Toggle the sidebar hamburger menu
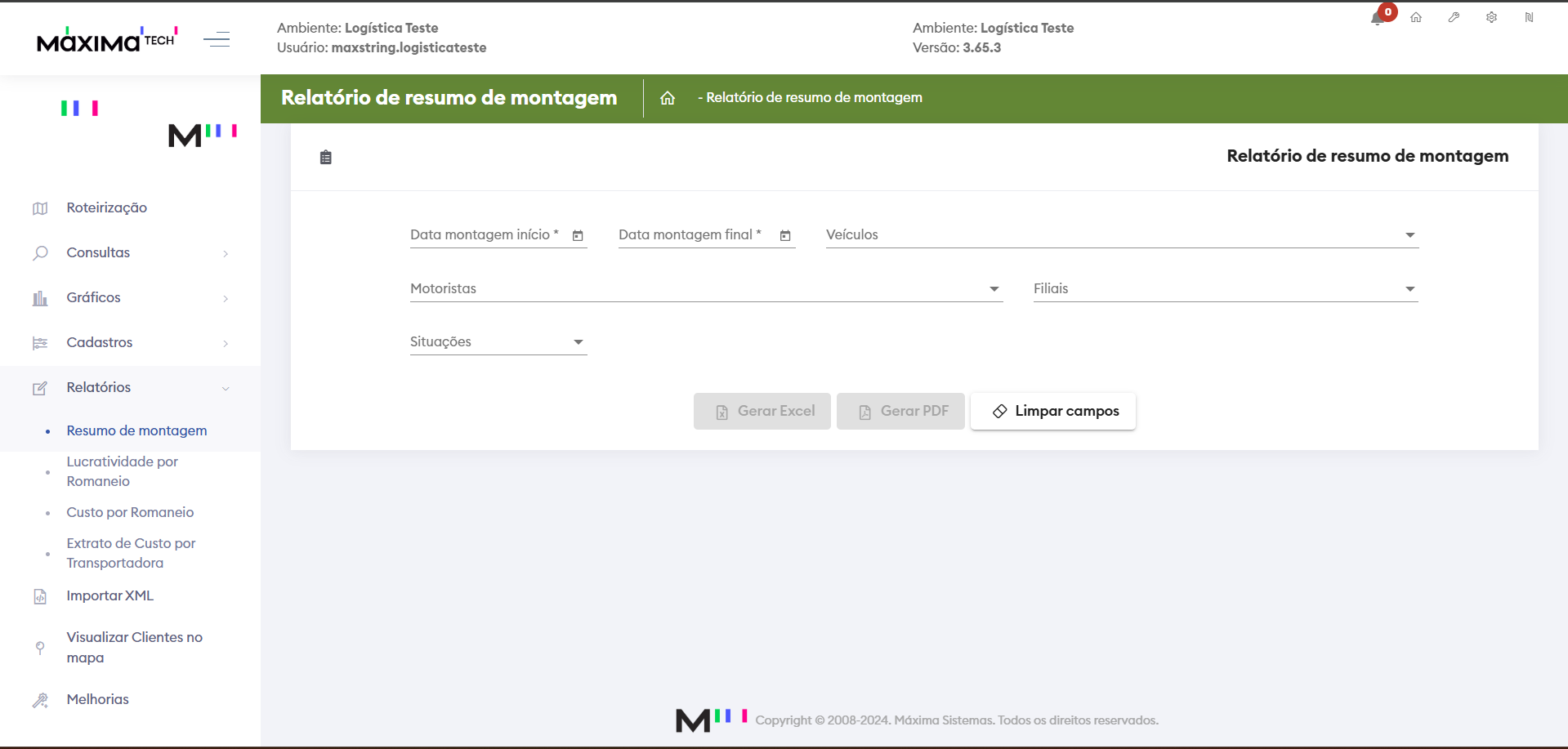The image size is (1568, 749). (x=217, y=39)
